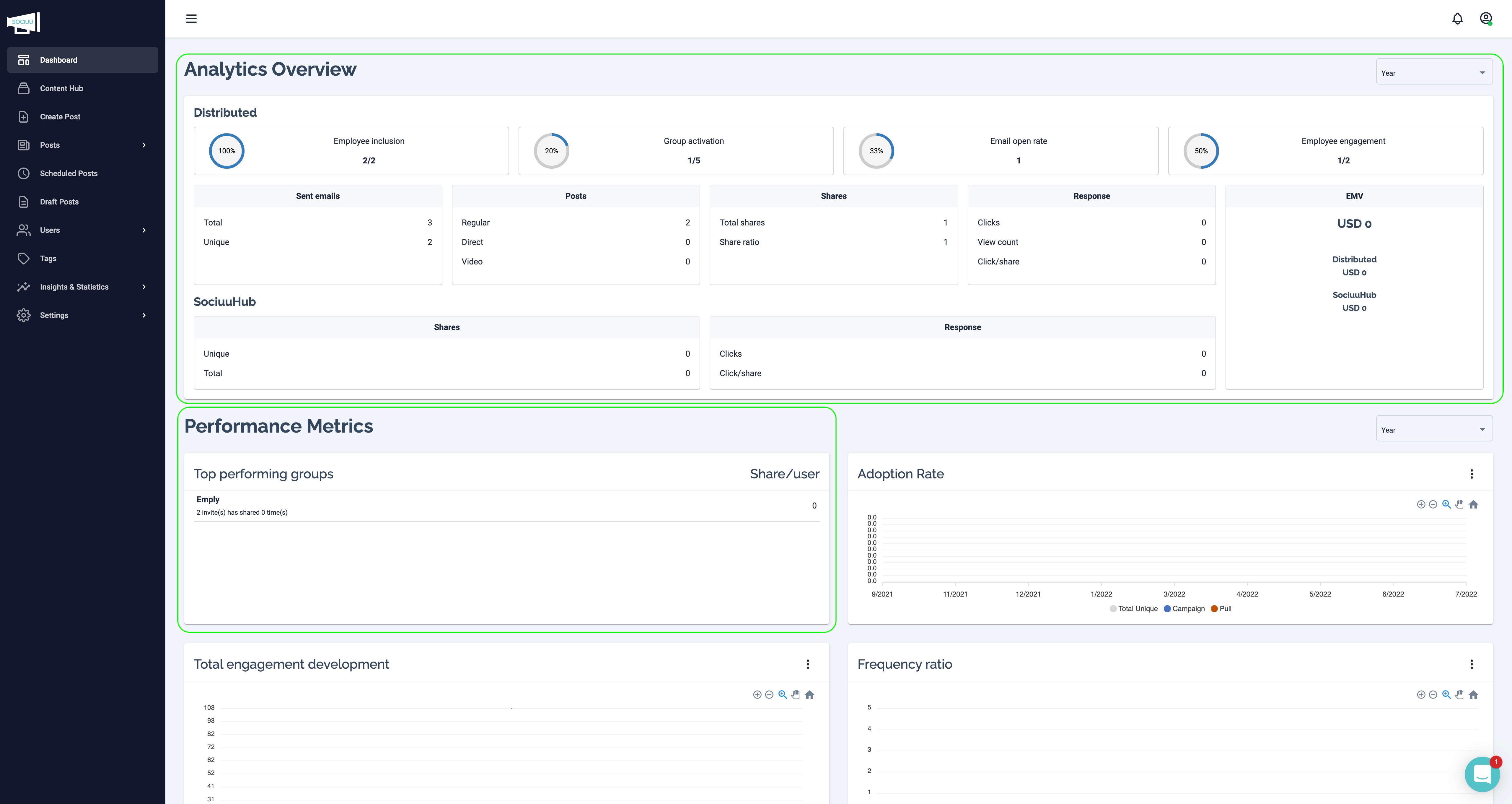Open the hamburger menu icon
Image resolution: width=1512 pixels, height=804 pixels.
(x=191, y=19)
